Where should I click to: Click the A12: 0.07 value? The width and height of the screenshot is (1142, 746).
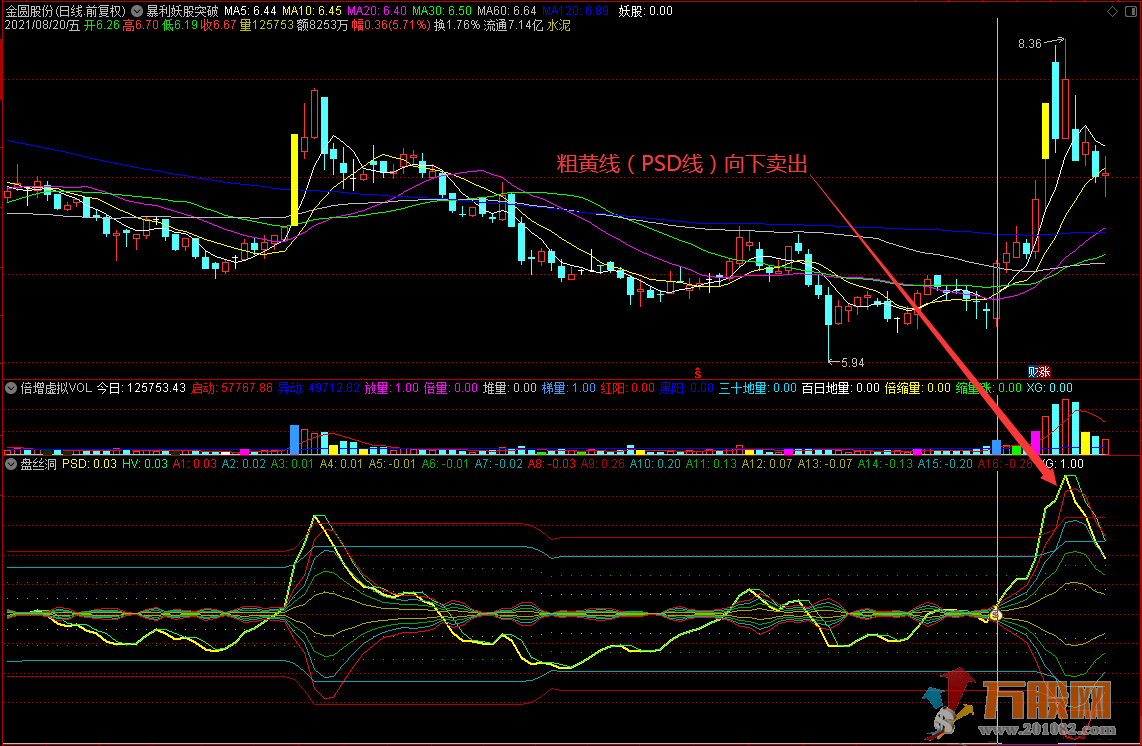[768, 464]
